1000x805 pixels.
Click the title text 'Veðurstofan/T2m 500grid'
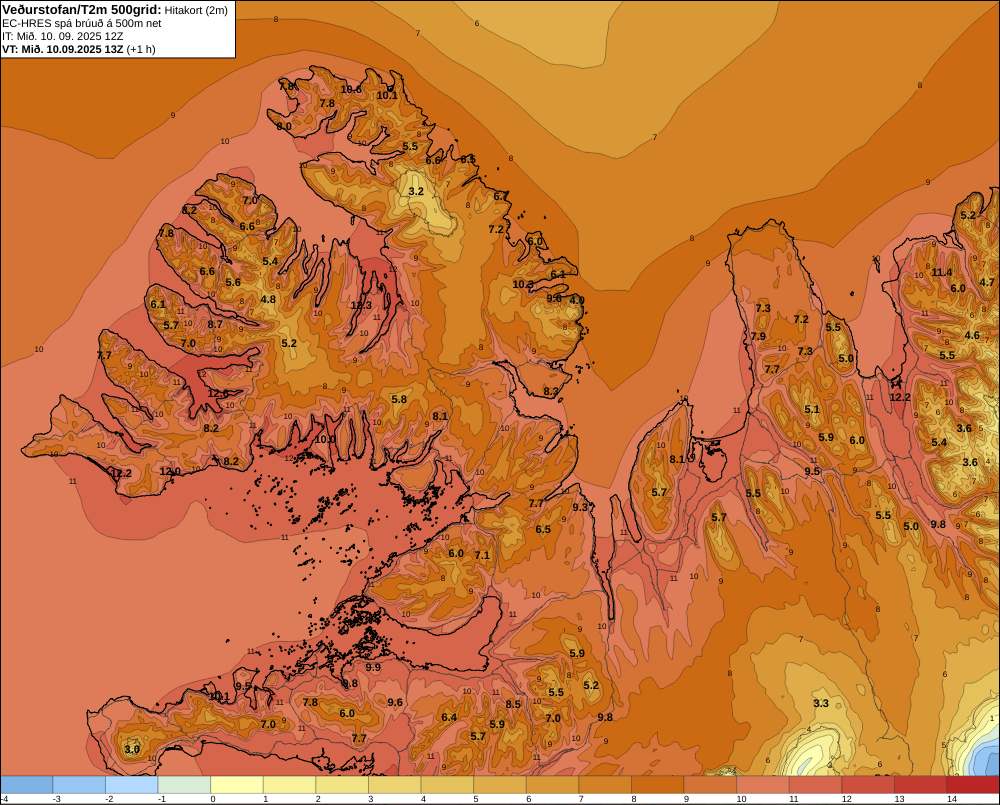82,10
